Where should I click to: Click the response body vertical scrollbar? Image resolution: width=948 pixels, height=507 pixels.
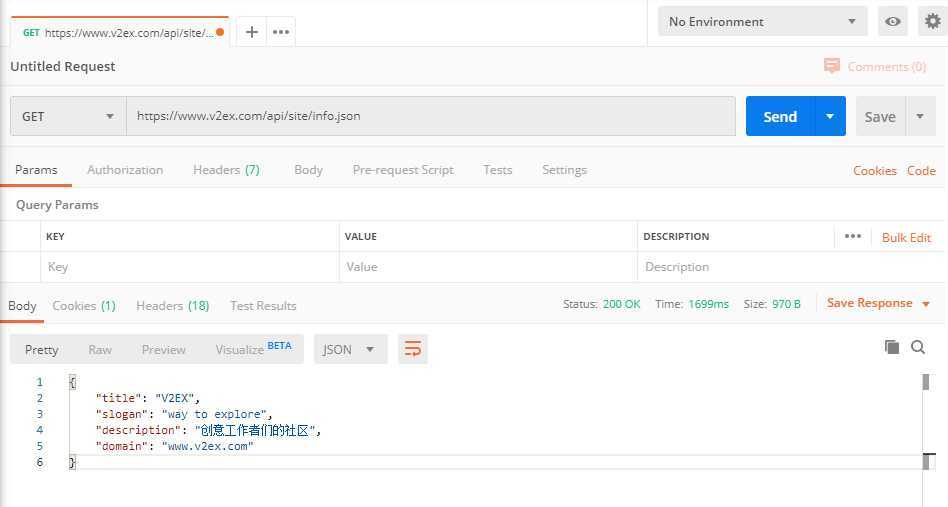click(x=926, y=423)
